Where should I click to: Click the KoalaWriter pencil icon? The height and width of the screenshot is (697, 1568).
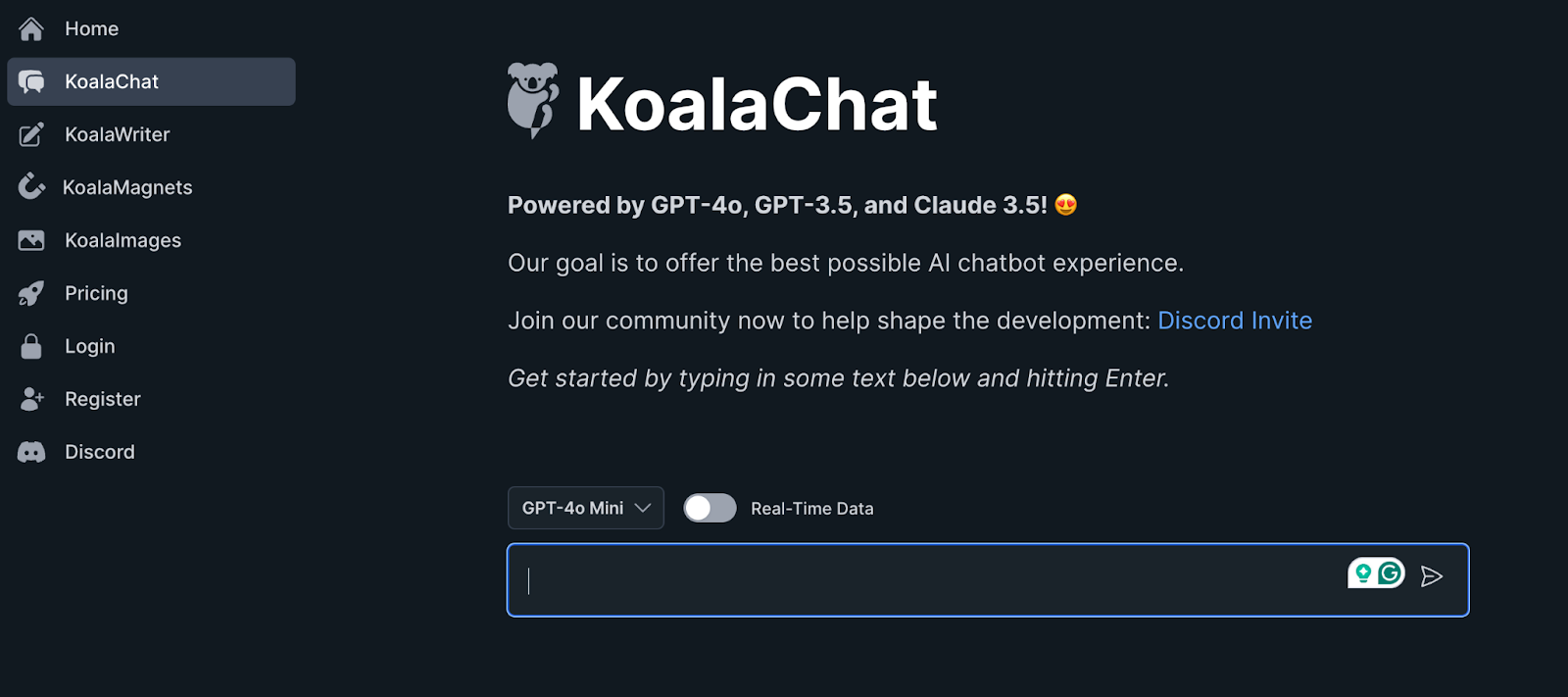pyautogui.click(x=31, y=134)
